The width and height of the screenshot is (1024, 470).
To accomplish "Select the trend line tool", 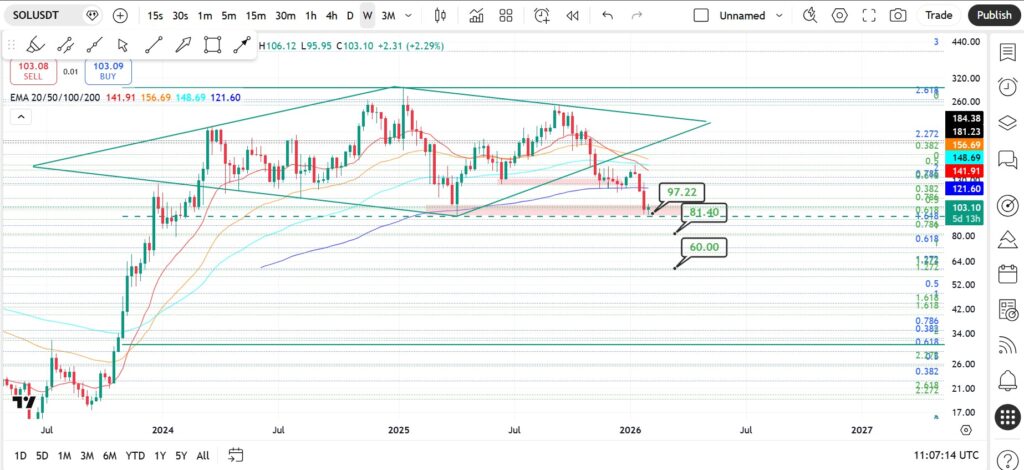I will tap(153, 44).
